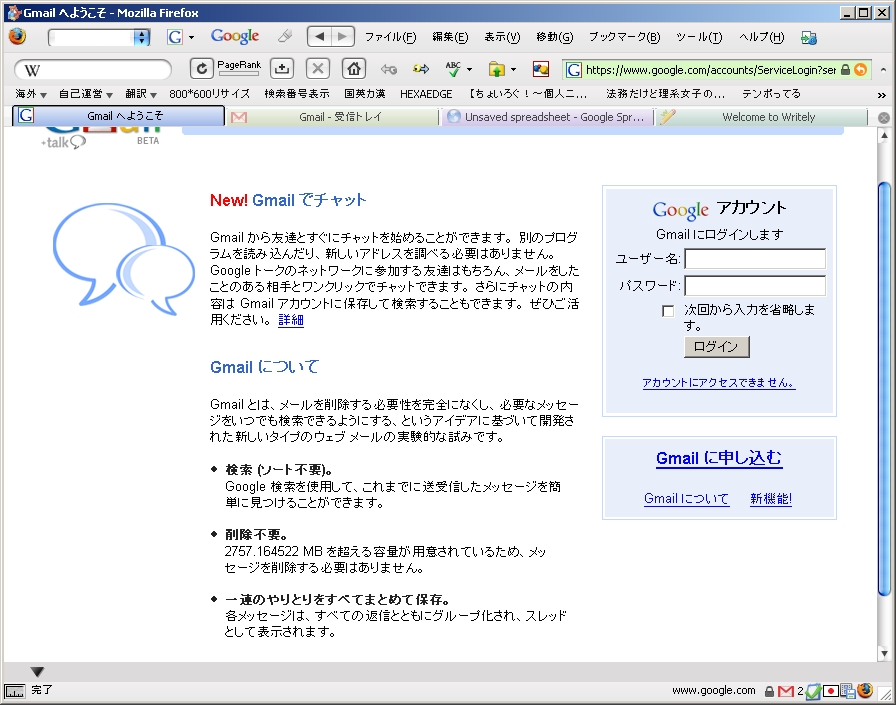Image resolution: width=896 pixels, height=705 pixels.
Task: Click the orange go arrow icon in address bar
Action: click(861, 70)
